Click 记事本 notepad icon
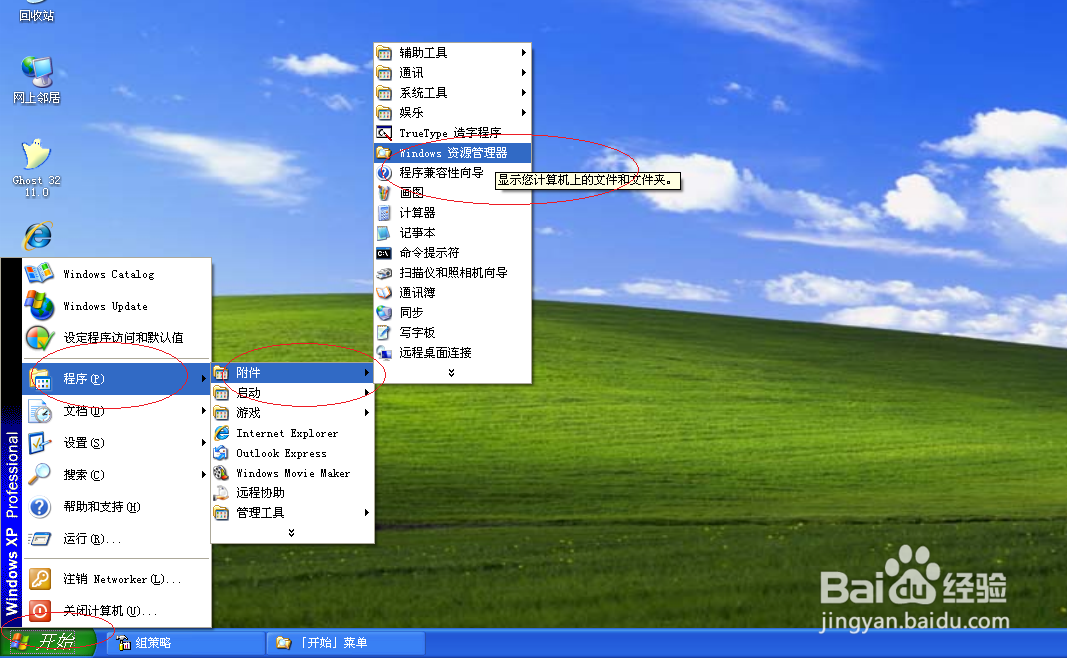 click(x=384, y=233)
